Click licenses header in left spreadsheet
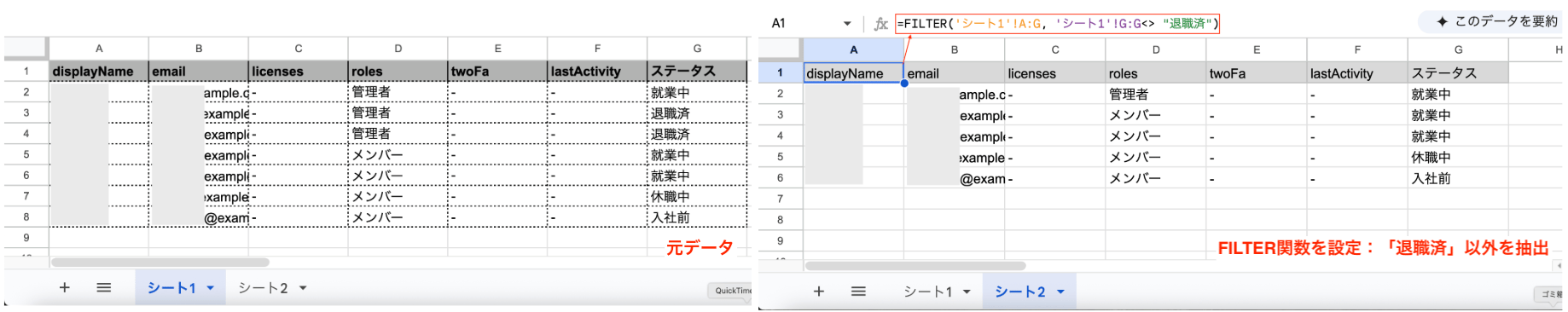Image resolution: width=1568 pixels, height=312 pixels. pyautogui.click(x=299, y=72)
